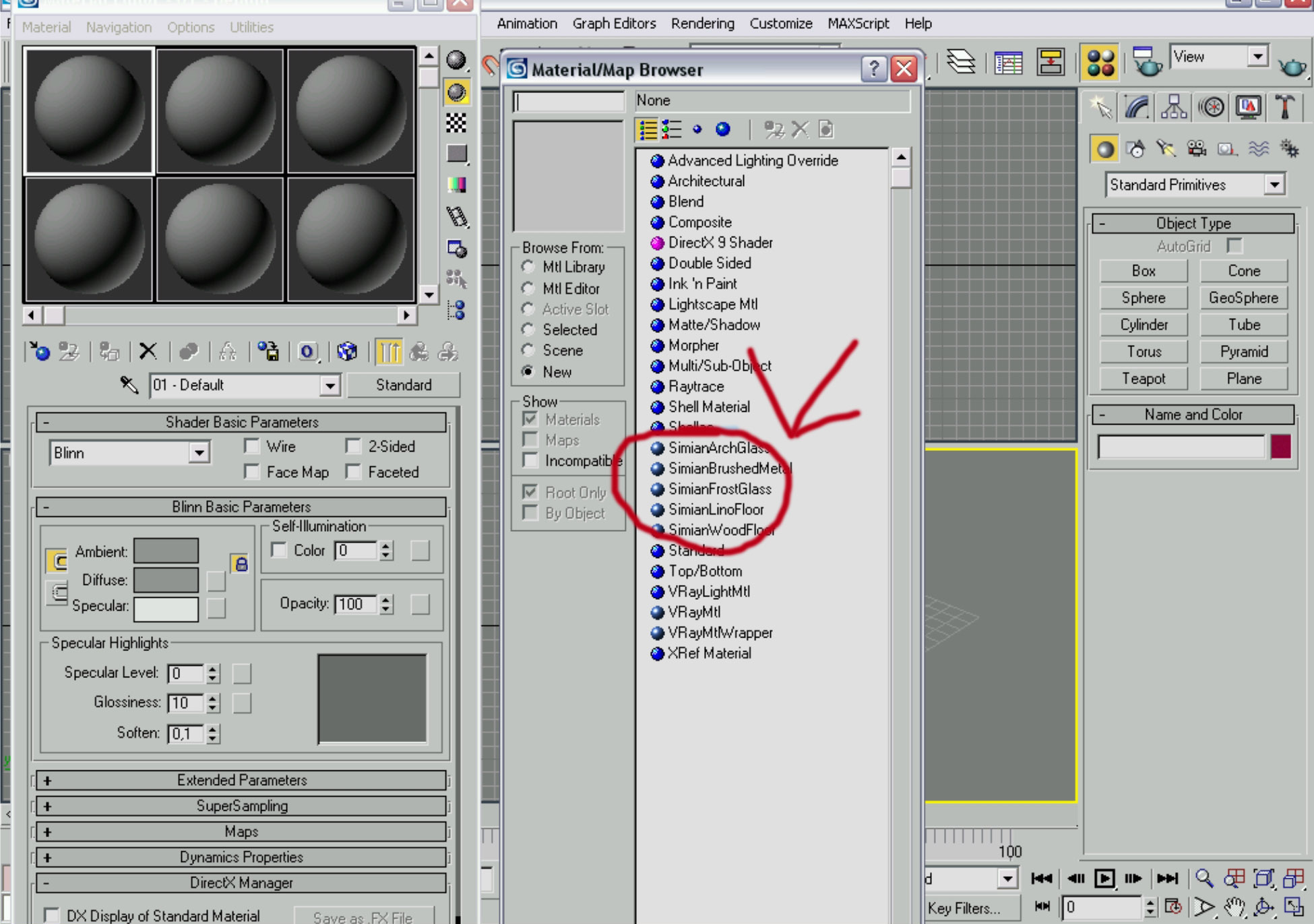1314x924 pixels.
Task: Open the Standard Primitives dropdown
Action: click(x=1274, y=185)
